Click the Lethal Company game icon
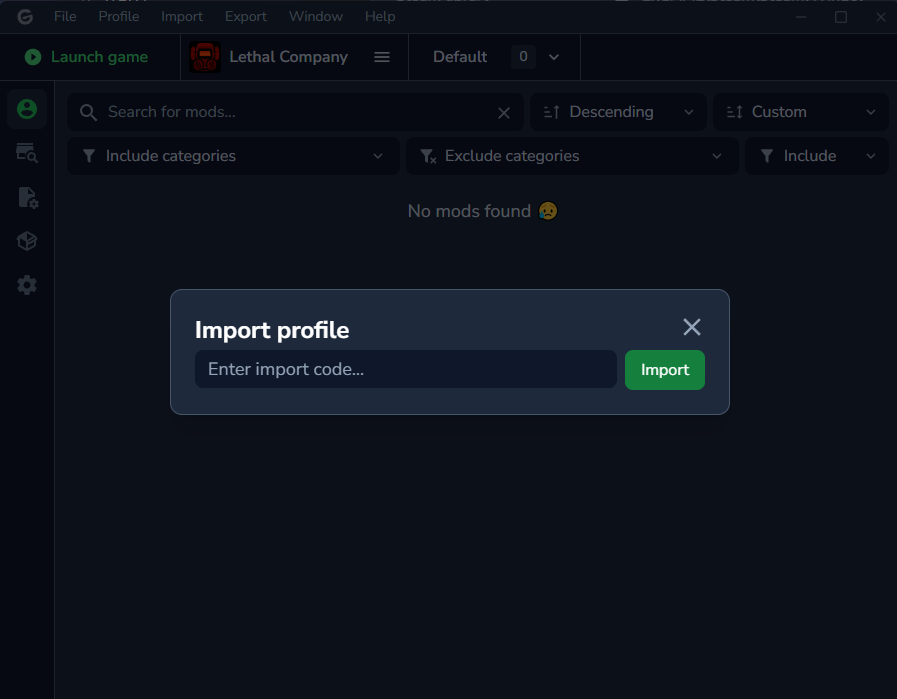Image resolution: width=897 pixels, height=699 pixels. coord(205,57)
